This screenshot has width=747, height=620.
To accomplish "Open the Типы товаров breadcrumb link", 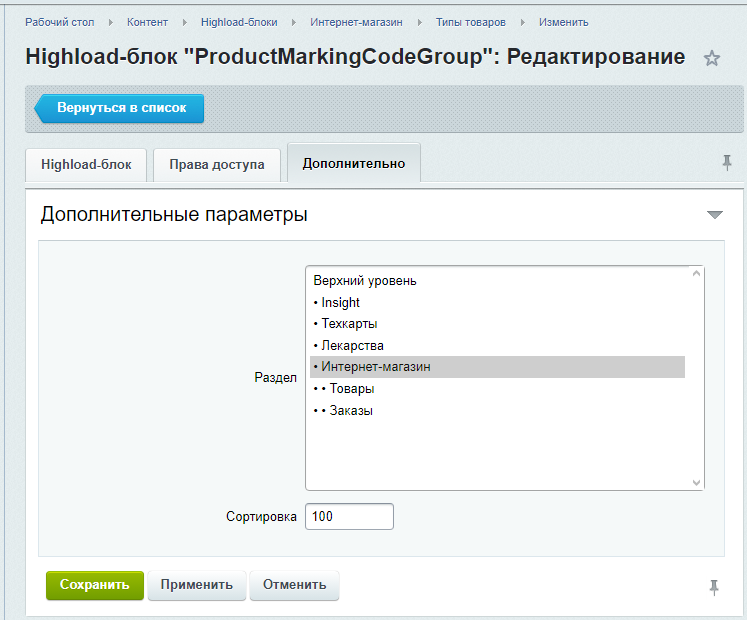I will click(x=471, y=22).
